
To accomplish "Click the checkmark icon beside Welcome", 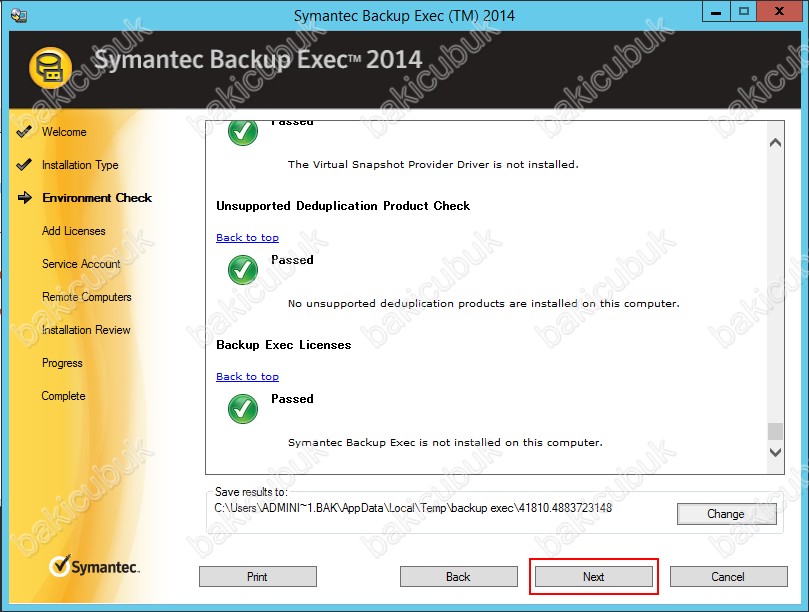I will click(24, 132).
